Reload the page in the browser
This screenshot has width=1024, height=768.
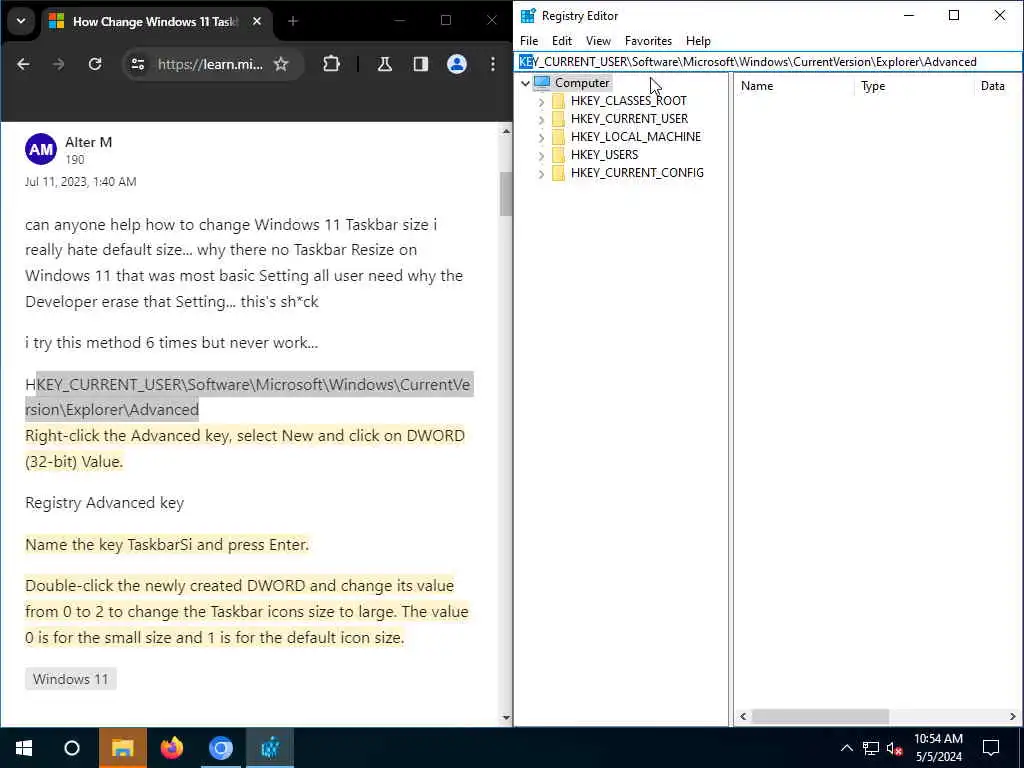click(x=95, y=64)
